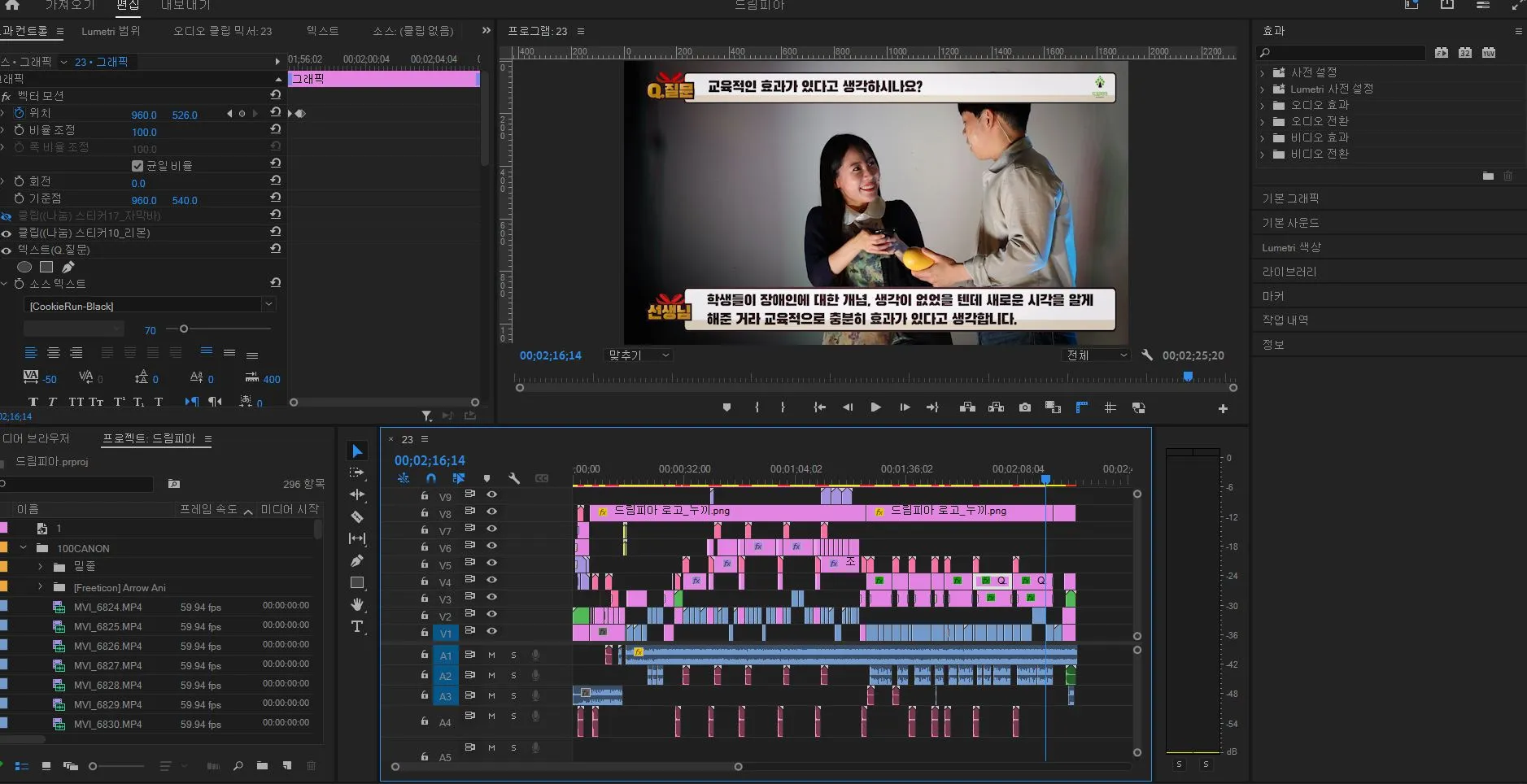Hide track V8 using its eye icon
Viewport: 1527px width, 784px height.
click(491, 512)
